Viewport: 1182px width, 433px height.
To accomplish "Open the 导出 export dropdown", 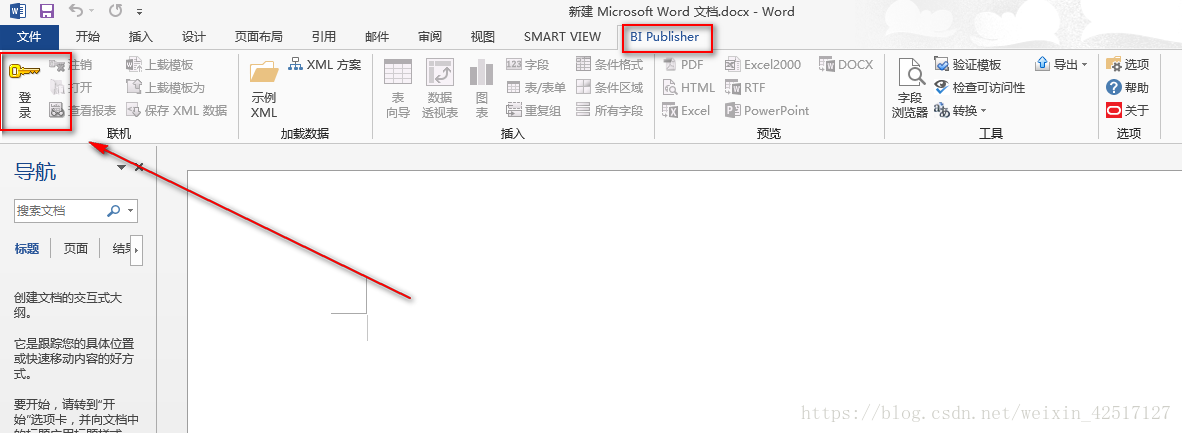I will (1061, 65).
